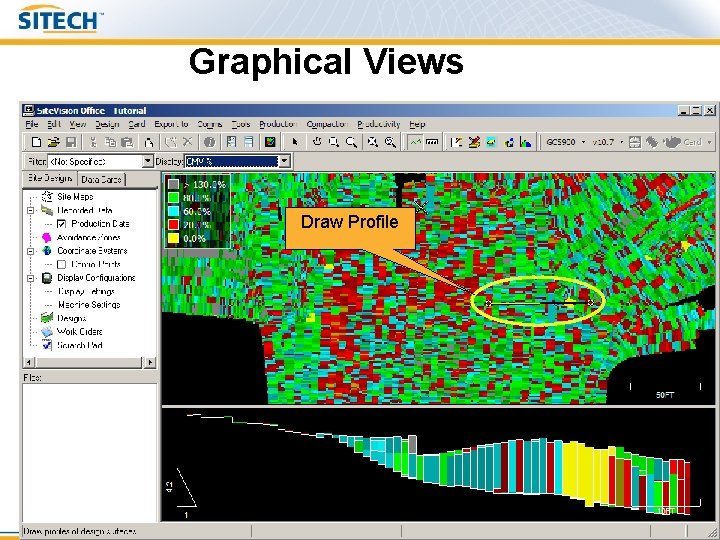Collapse the Coordinate Systems tree node

[31, 251]
